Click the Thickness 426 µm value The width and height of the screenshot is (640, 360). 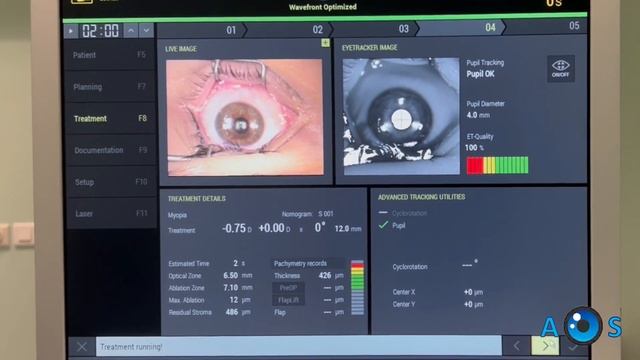click(331, 276)
